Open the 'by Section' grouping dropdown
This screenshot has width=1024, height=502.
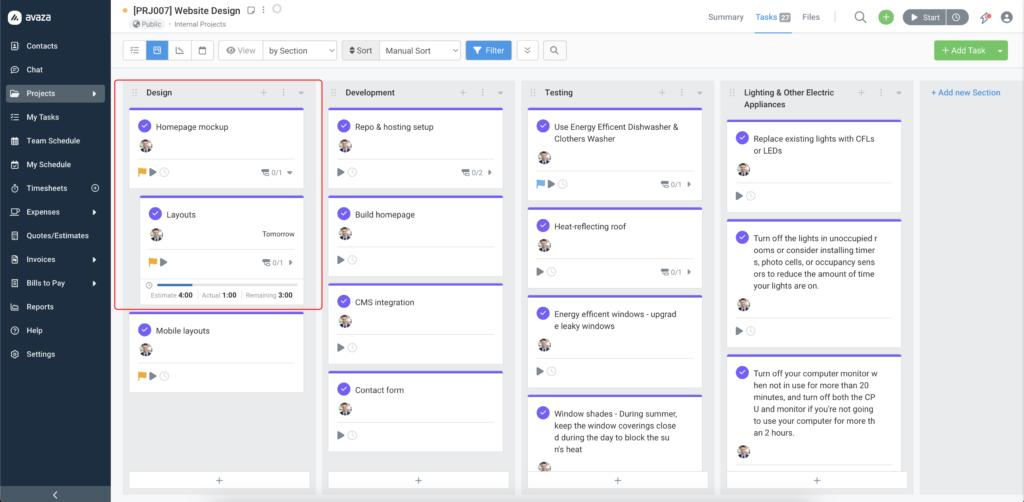(299, 50)
